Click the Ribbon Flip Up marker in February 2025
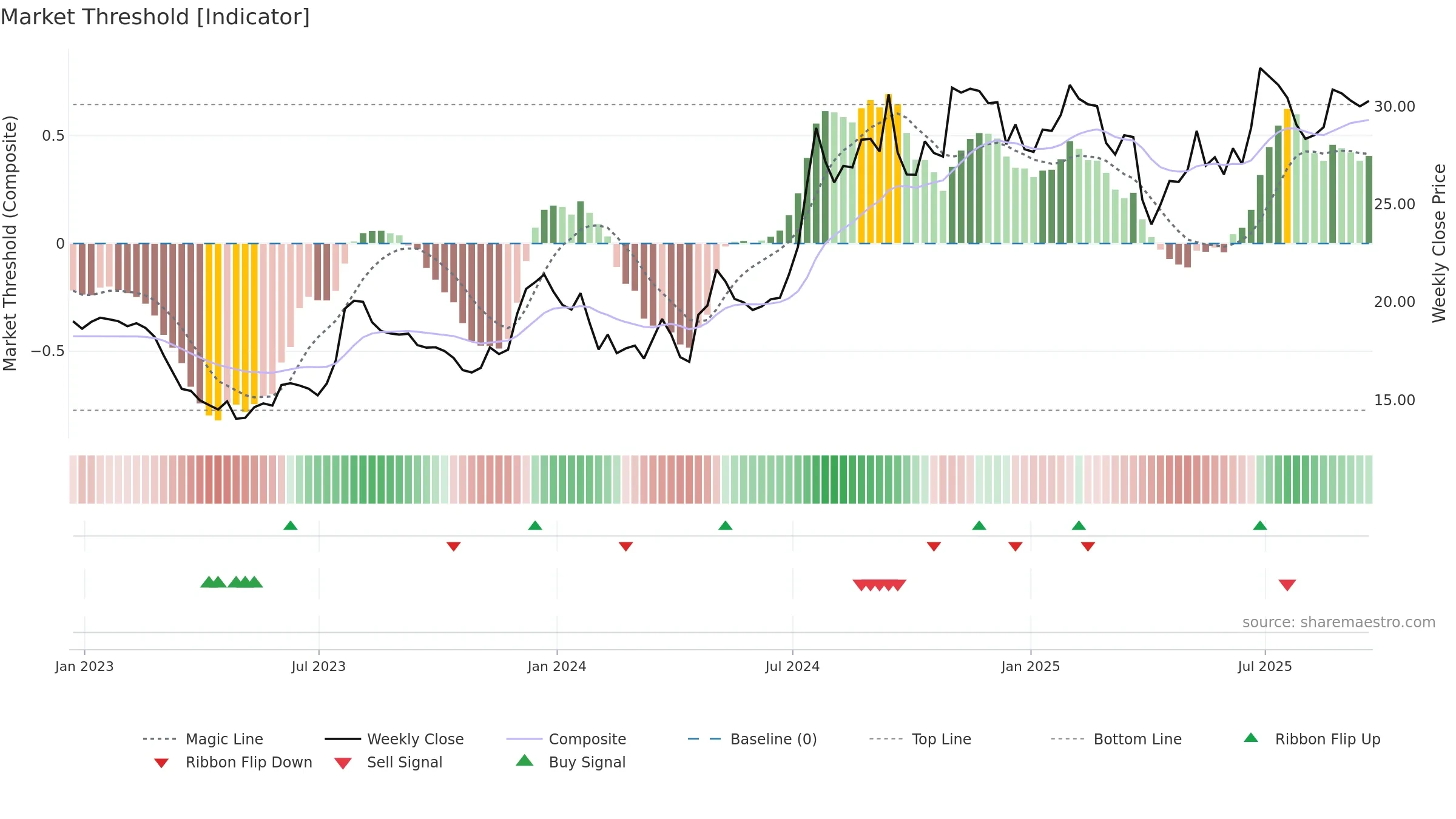The height and width of the screenshot is (819, 1456). pyautogui.click(x=1079, y=525)
